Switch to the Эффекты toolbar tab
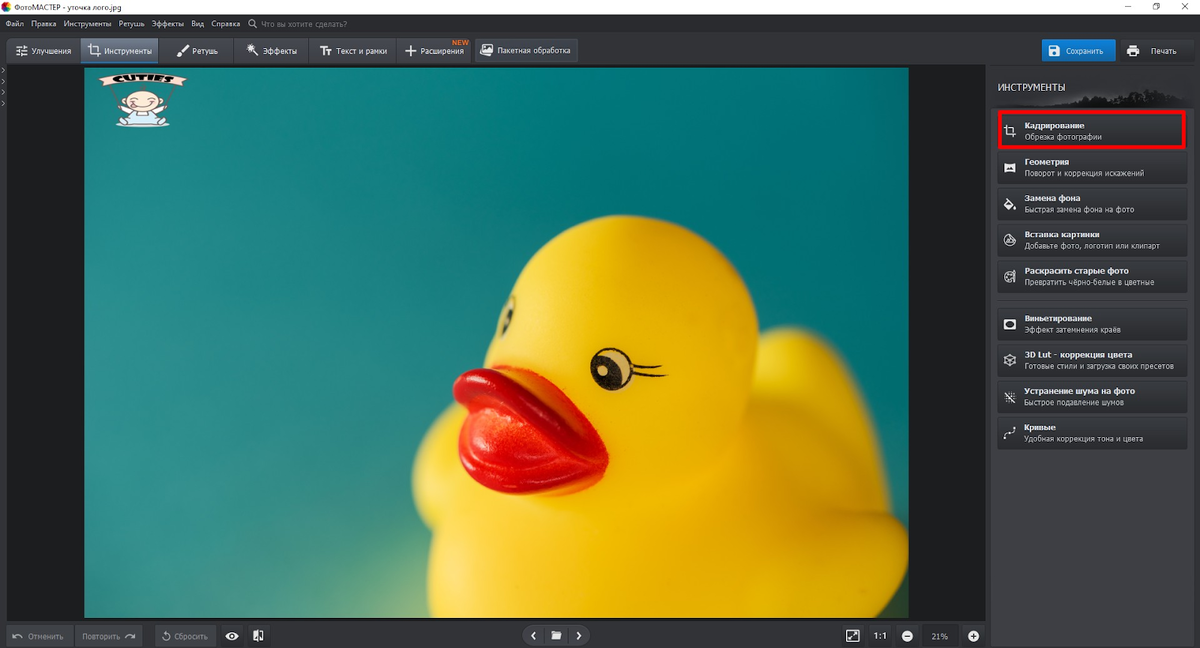The image size is (1200, 648). [272, 51]
